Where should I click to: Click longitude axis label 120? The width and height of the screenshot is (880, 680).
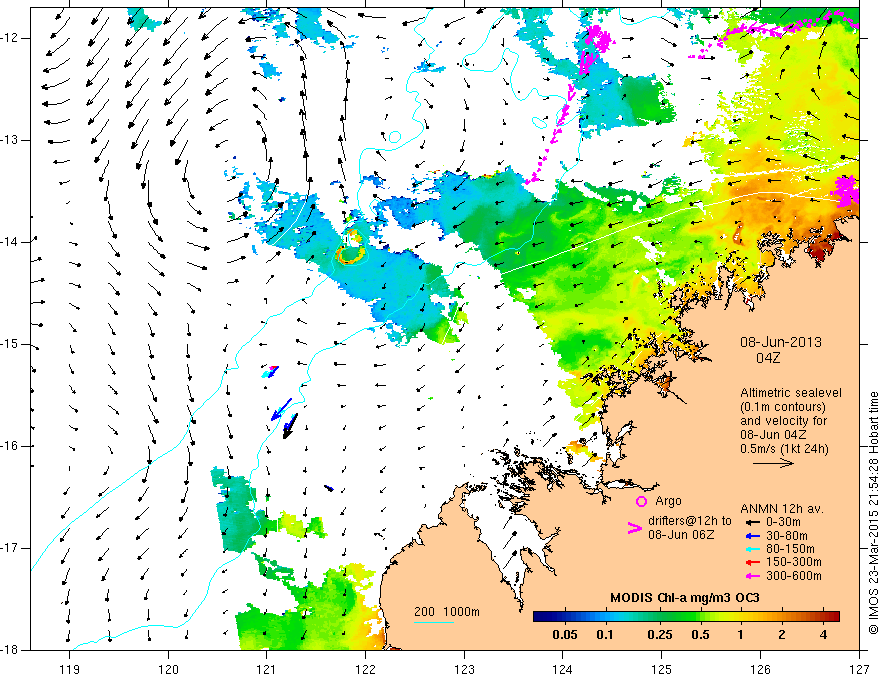168,669
